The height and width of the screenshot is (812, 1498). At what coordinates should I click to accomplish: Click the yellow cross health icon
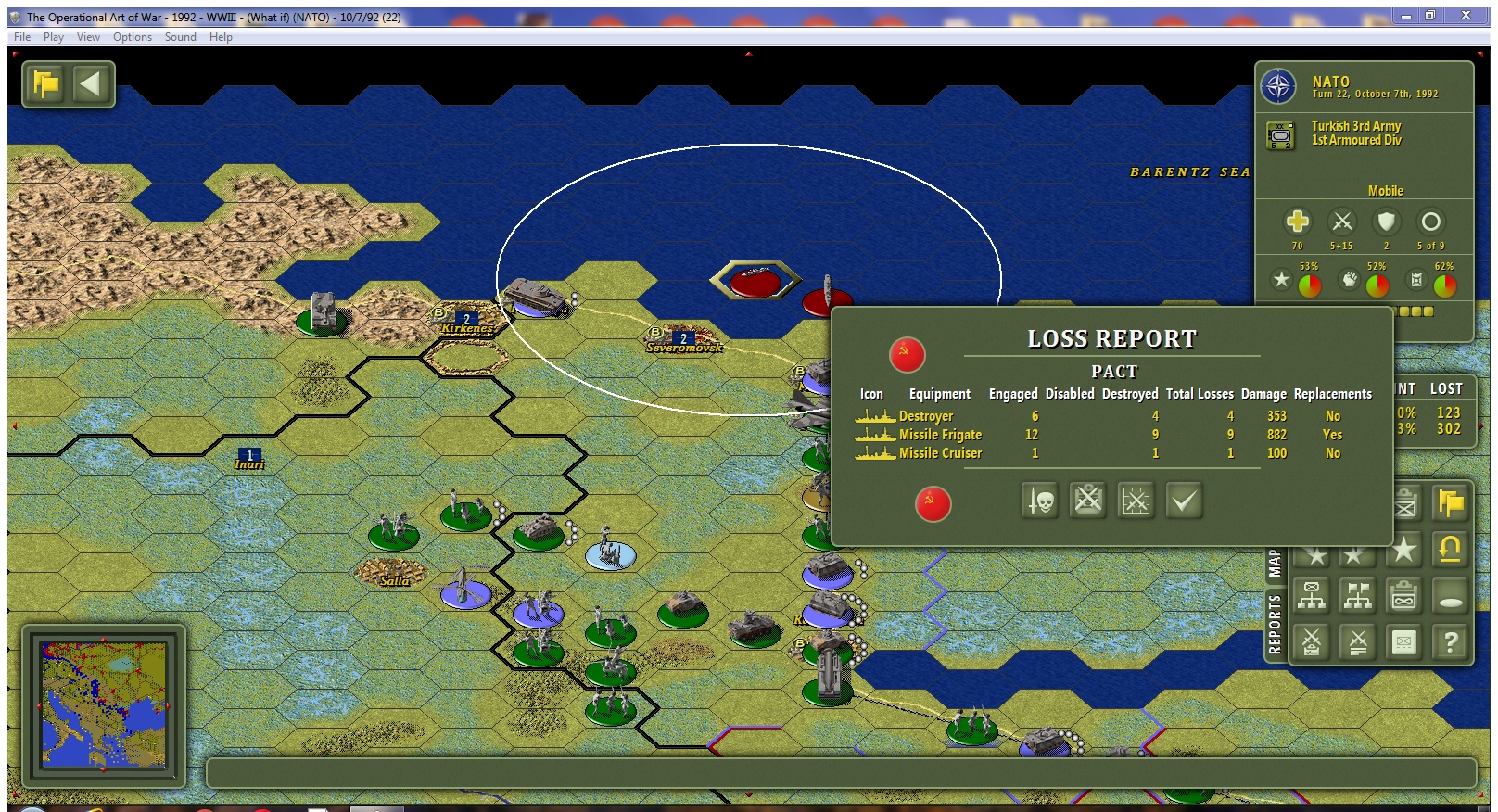coord(1297,222)
